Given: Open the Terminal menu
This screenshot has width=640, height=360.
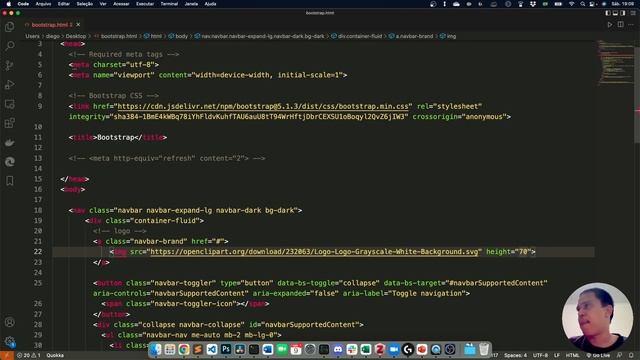Looking at the screenshot, I should pyautogui.click(x=169, y=4).
